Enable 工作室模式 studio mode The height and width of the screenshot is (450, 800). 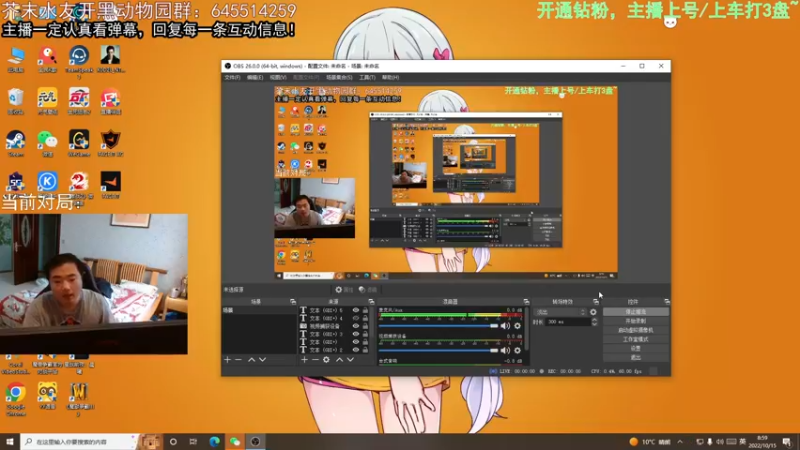[636, 339]
